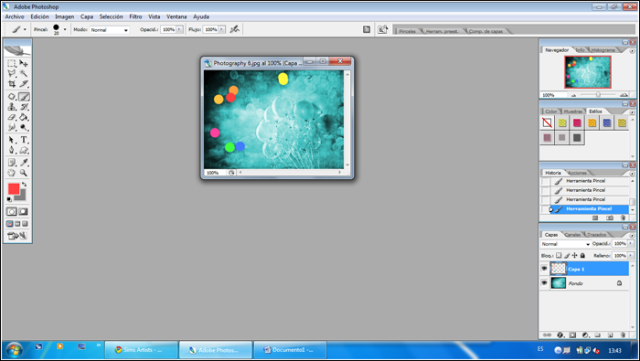The height and width of the screenshot is (361, 640).
Task: Open Adobe Photoshop taskbar button
Action: 215,350
